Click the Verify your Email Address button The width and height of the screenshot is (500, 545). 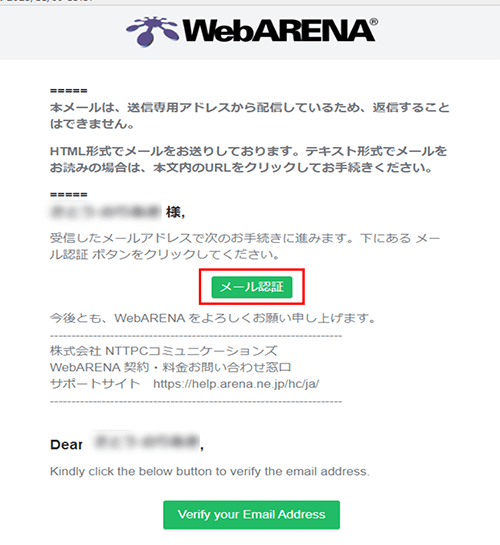252,514
